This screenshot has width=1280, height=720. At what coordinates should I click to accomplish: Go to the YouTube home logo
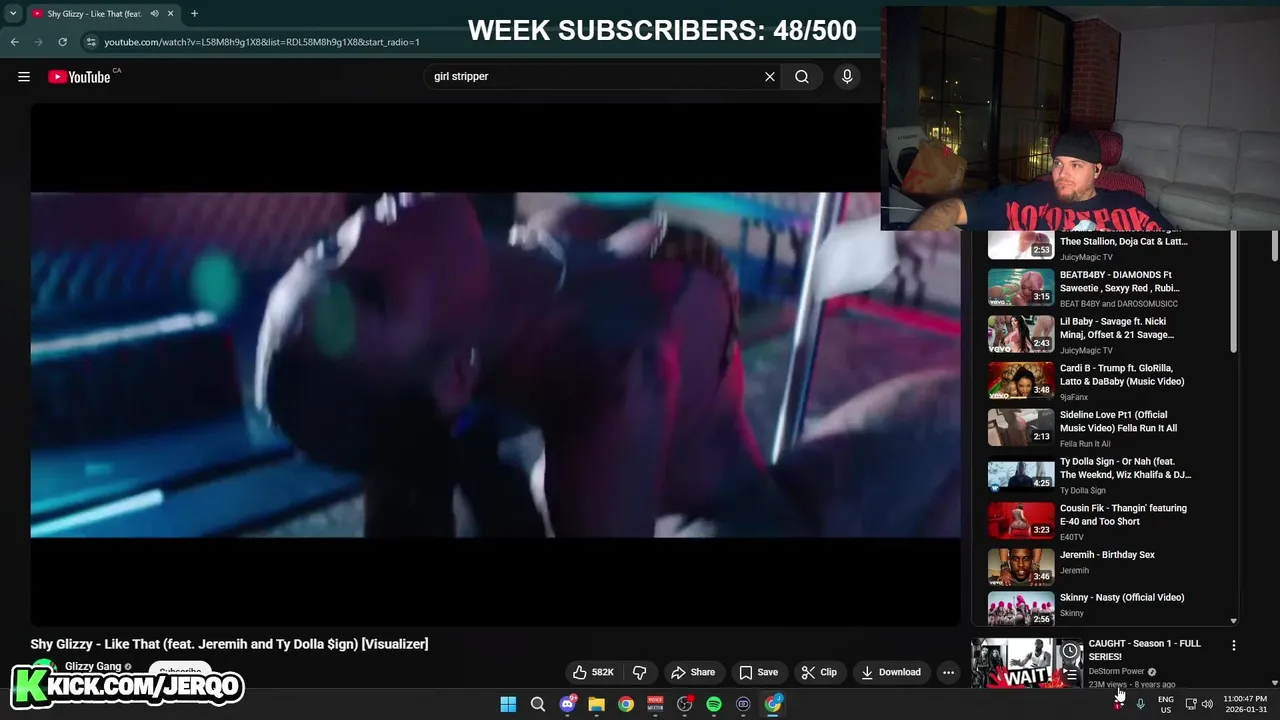click(x=79, y=77)
